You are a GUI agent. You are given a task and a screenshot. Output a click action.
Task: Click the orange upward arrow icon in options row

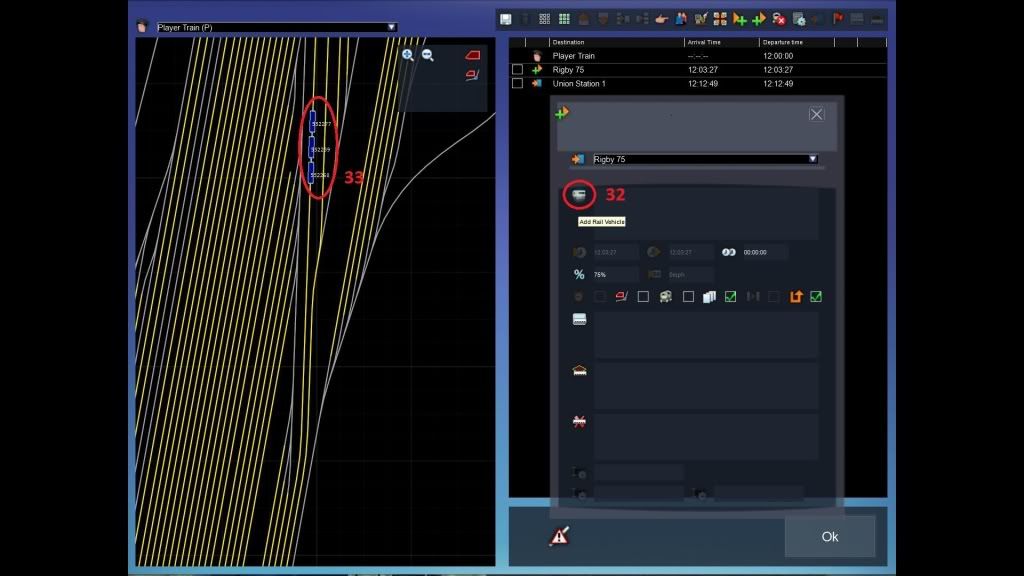click(x=795, y=296)
